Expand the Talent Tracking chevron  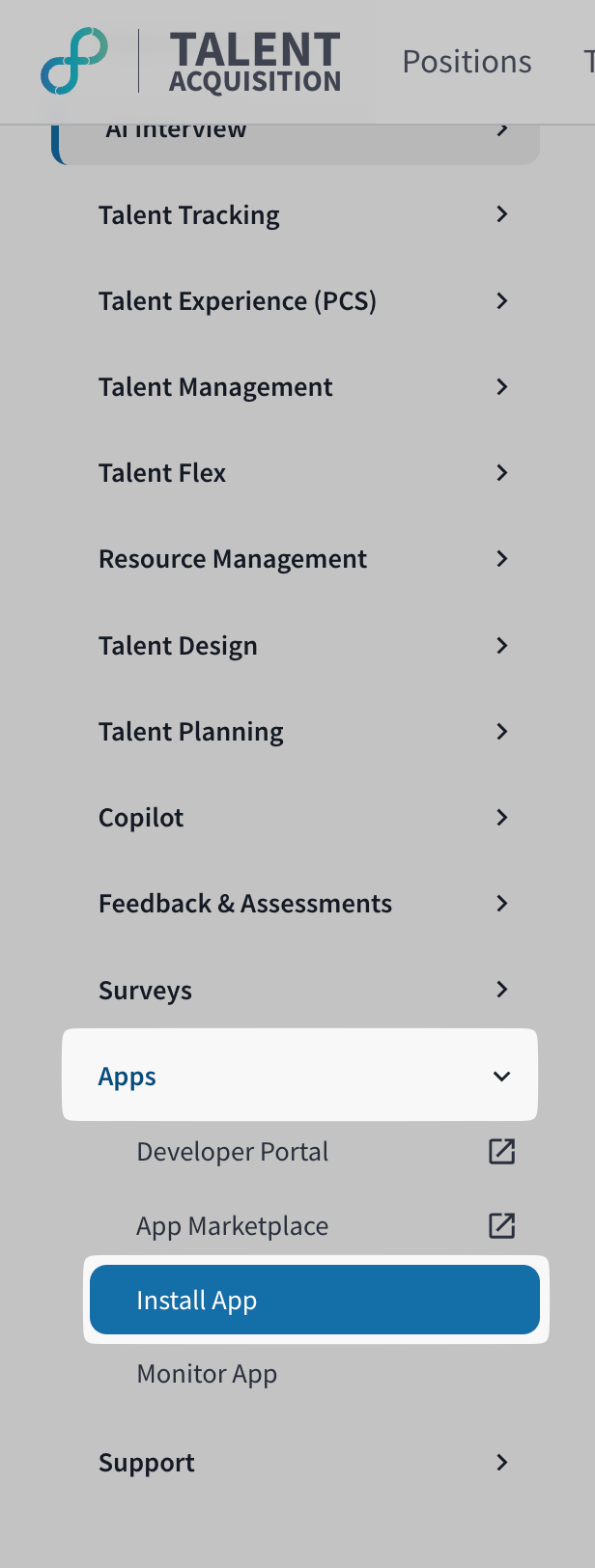point(501,214)
